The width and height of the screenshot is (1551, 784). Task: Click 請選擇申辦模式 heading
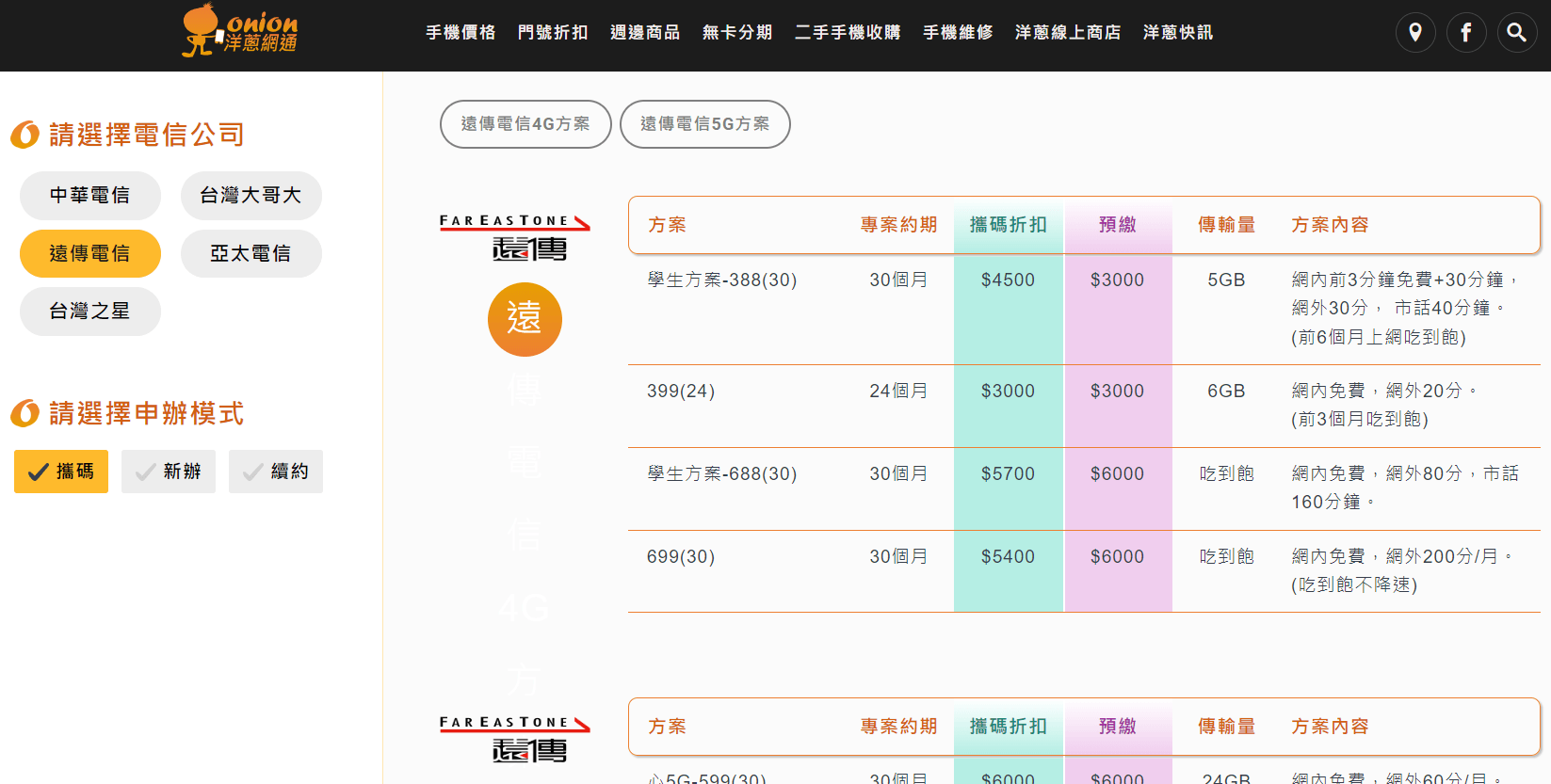click(x=147, y=414)
